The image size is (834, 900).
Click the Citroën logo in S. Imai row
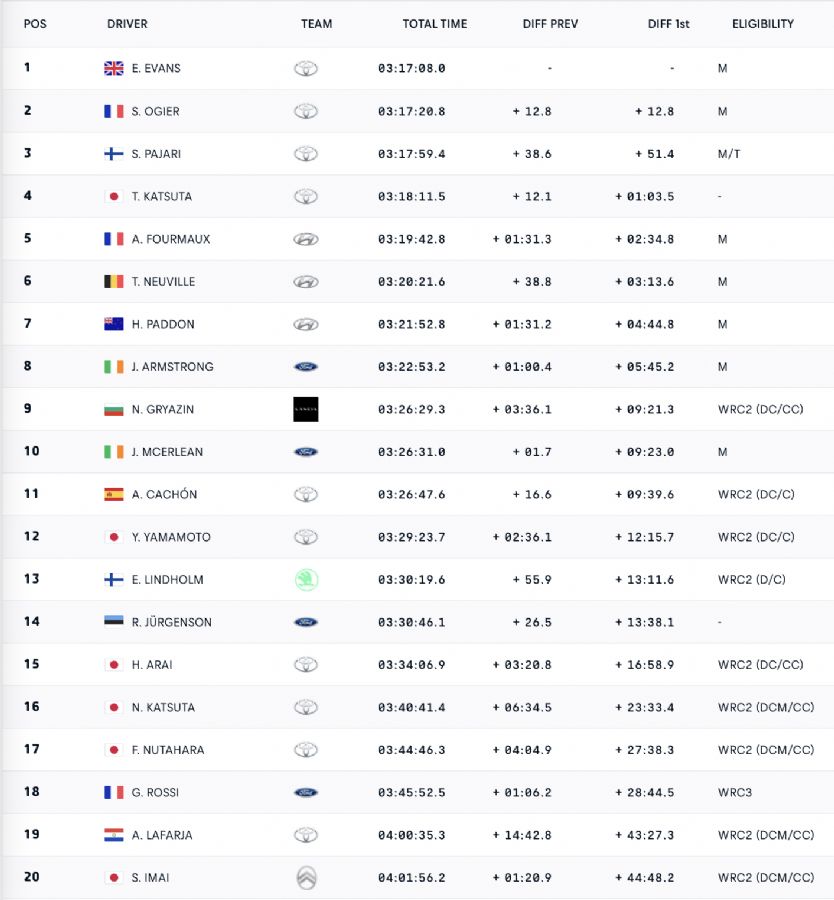pos(307,878)
